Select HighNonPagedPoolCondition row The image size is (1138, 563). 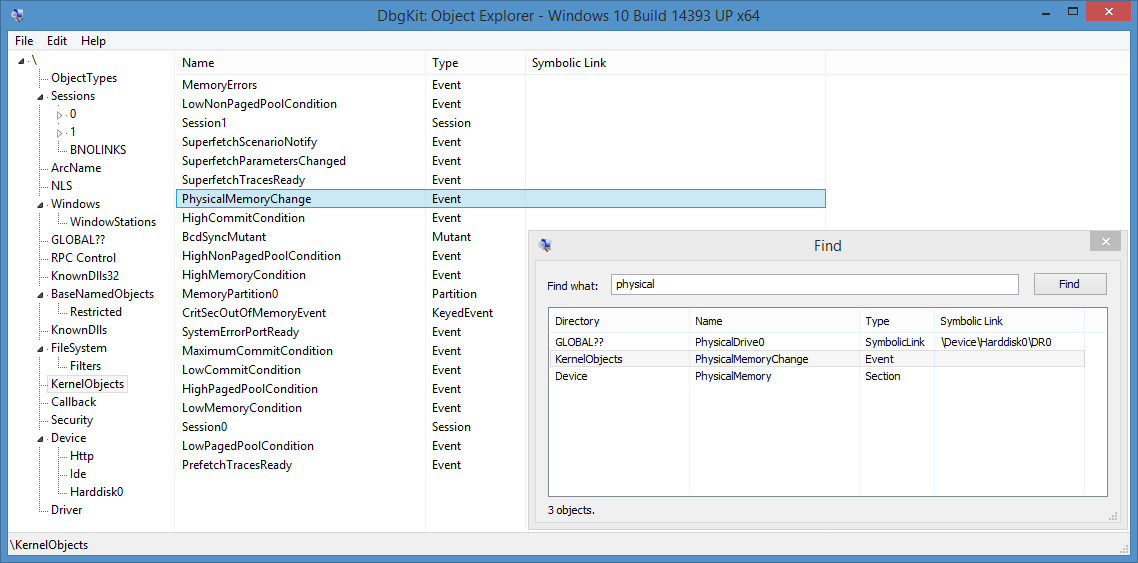[x=352, y=255]
